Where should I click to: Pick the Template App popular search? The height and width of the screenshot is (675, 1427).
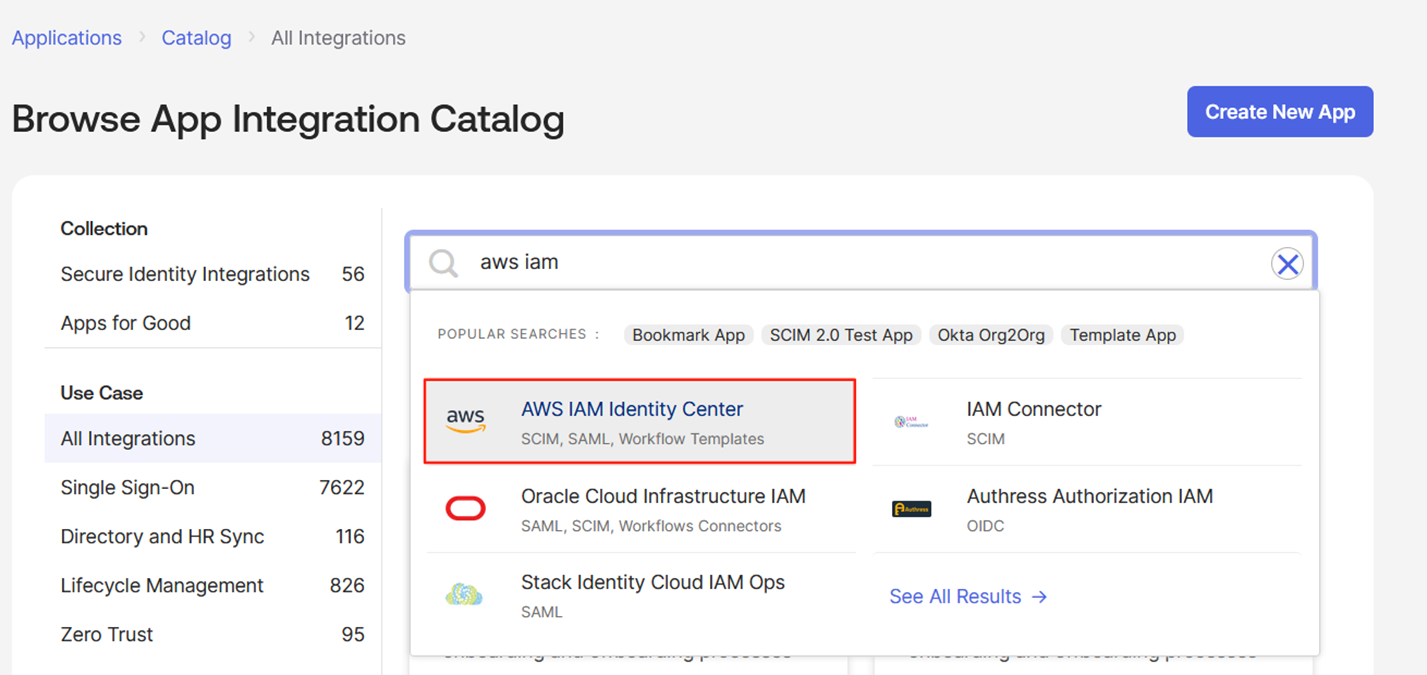tap(1122, 335)
